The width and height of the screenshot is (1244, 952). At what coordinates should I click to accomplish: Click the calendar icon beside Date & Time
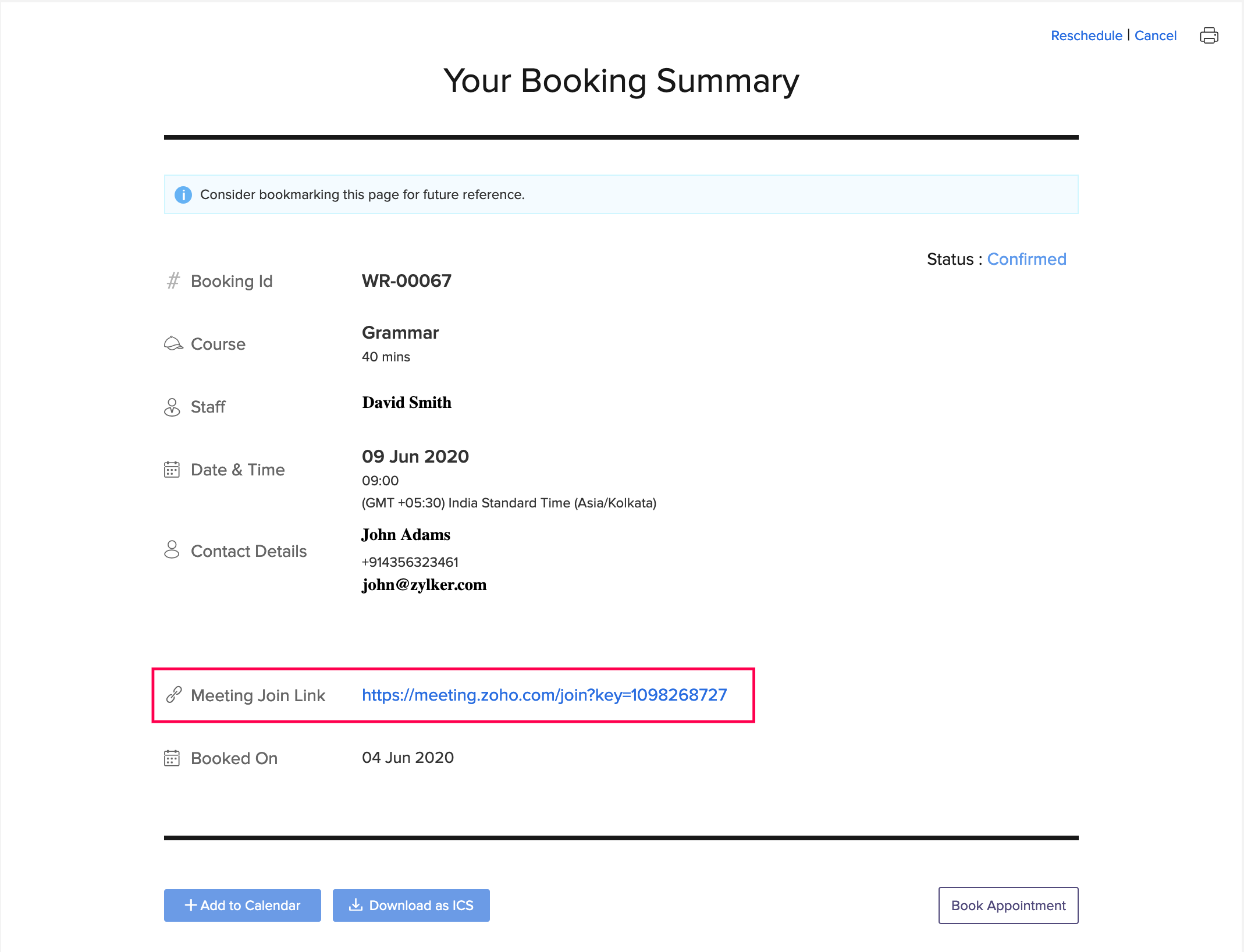coord(172,470)
